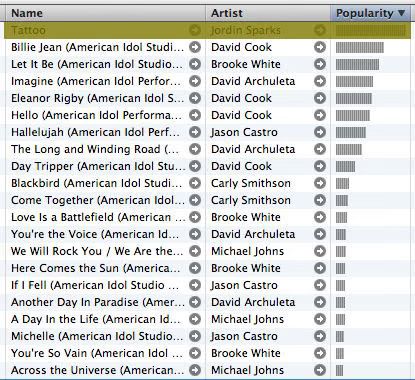Open the arrow link beside Hello song
This screenshot has height=380, width=415.
(195, 115)
